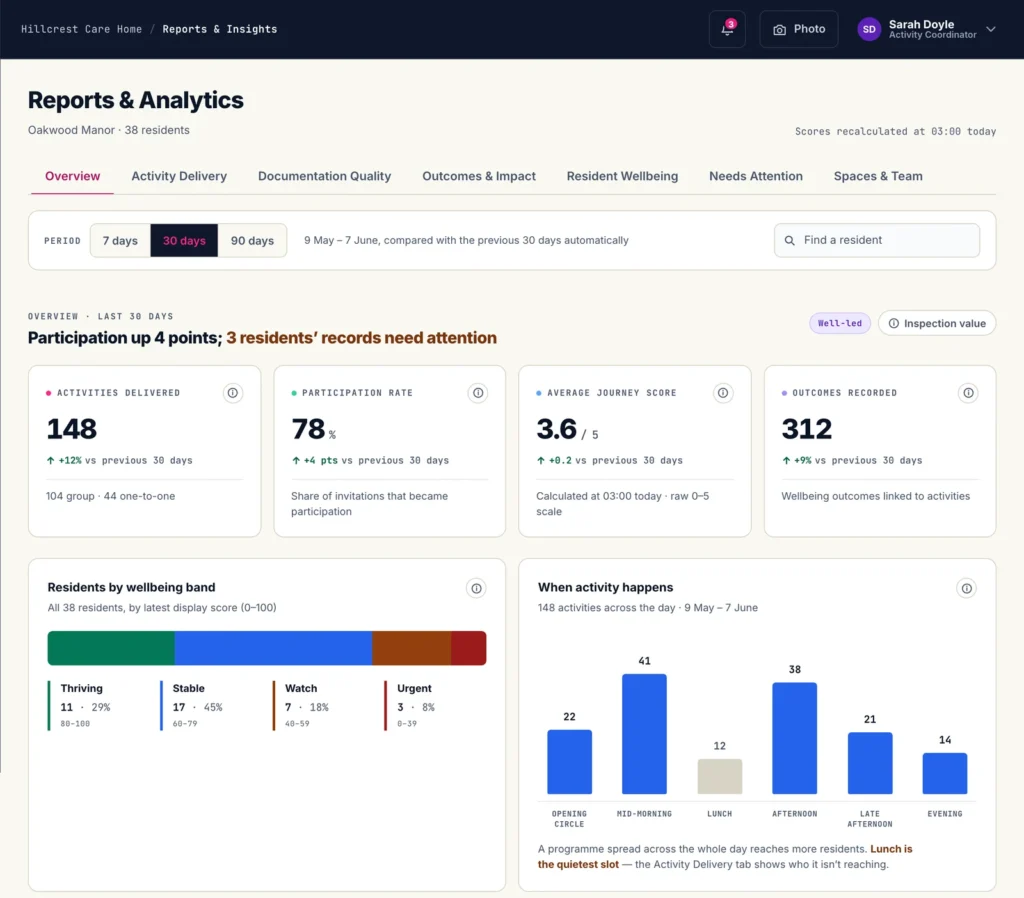This screenshot has width=1024, height=898.
Task: Click the Evening bar showing 14
Action: [945, 773]
